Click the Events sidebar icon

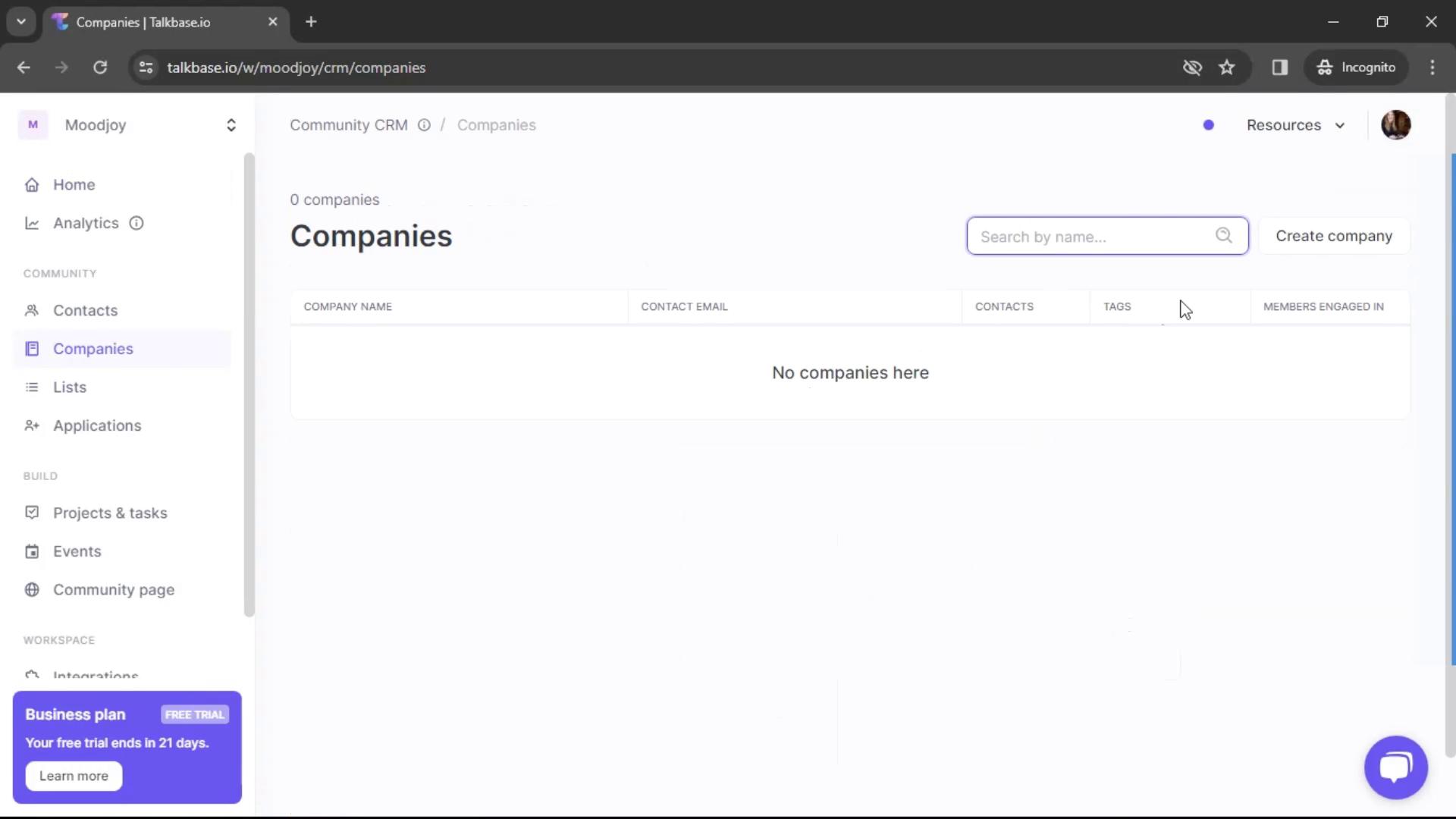(31, 551)
